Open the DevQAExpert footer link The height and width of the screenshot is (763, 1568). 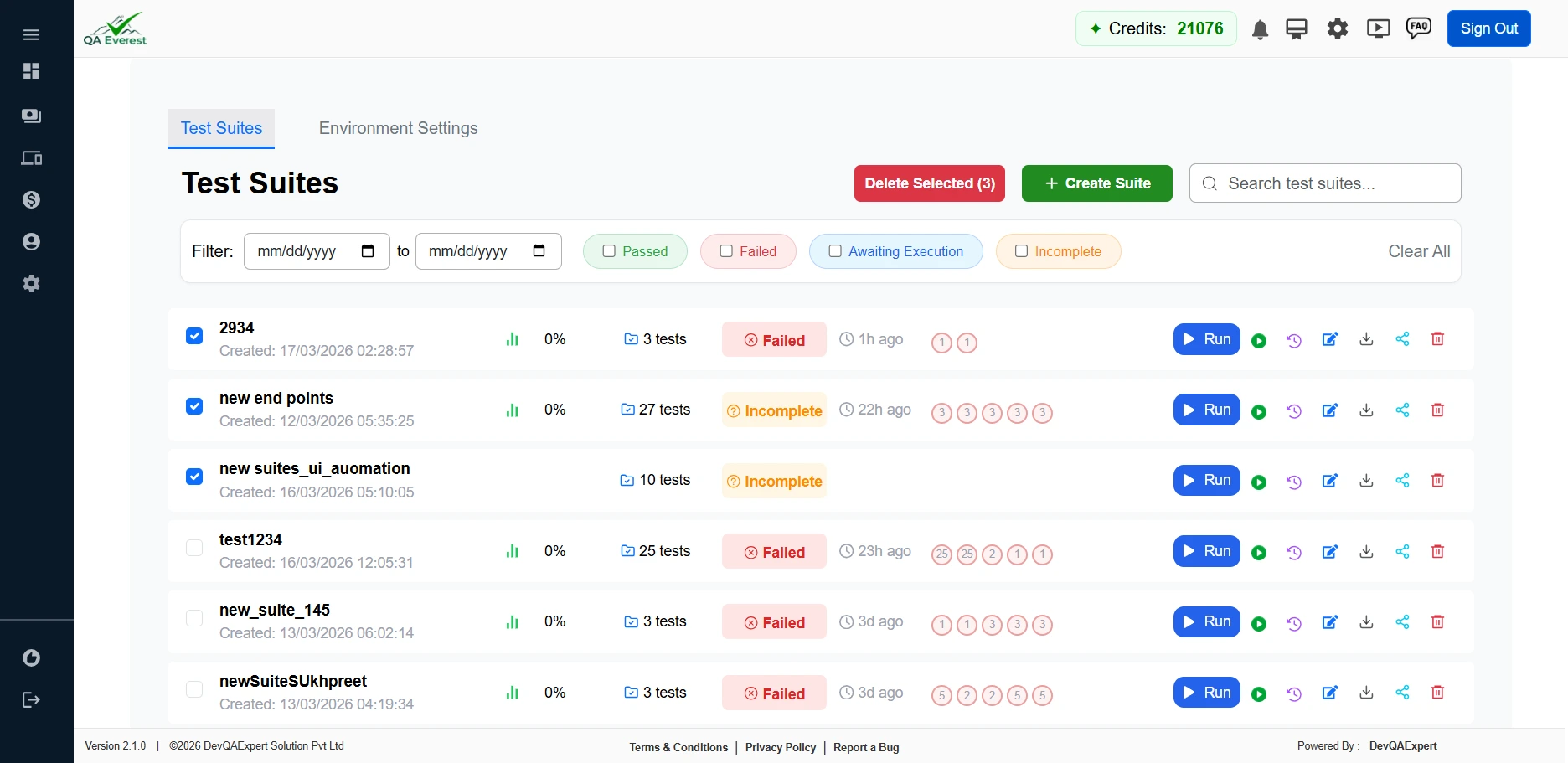point(1403,745)
